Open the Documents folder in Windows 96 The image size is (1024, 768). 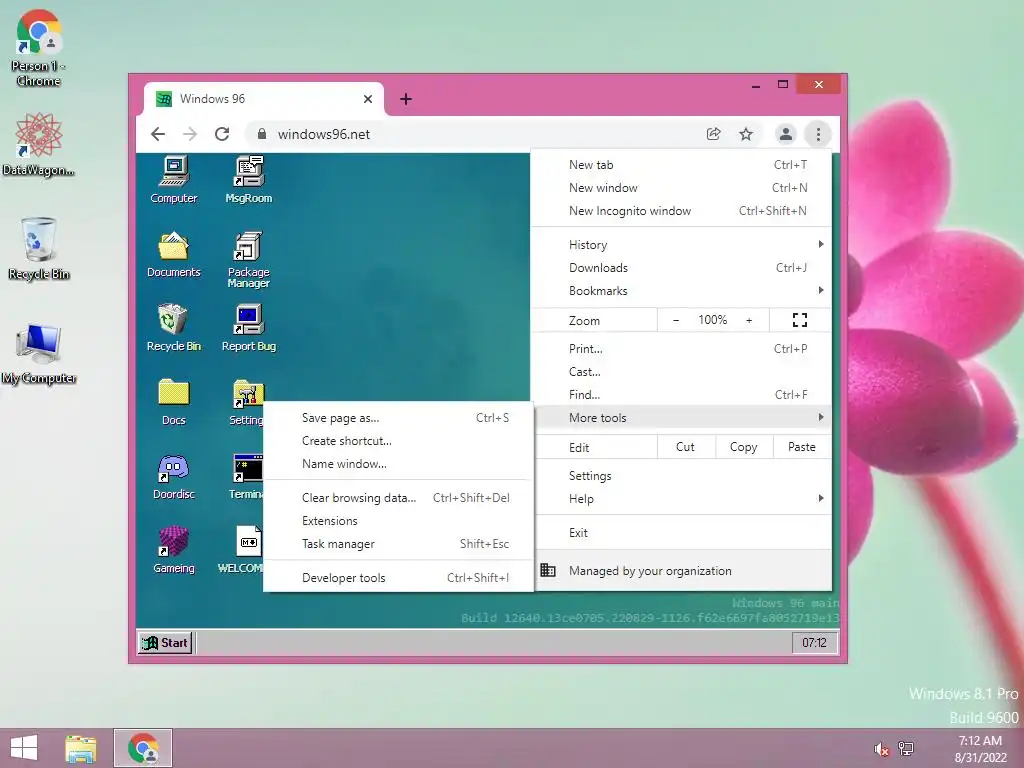174,254
